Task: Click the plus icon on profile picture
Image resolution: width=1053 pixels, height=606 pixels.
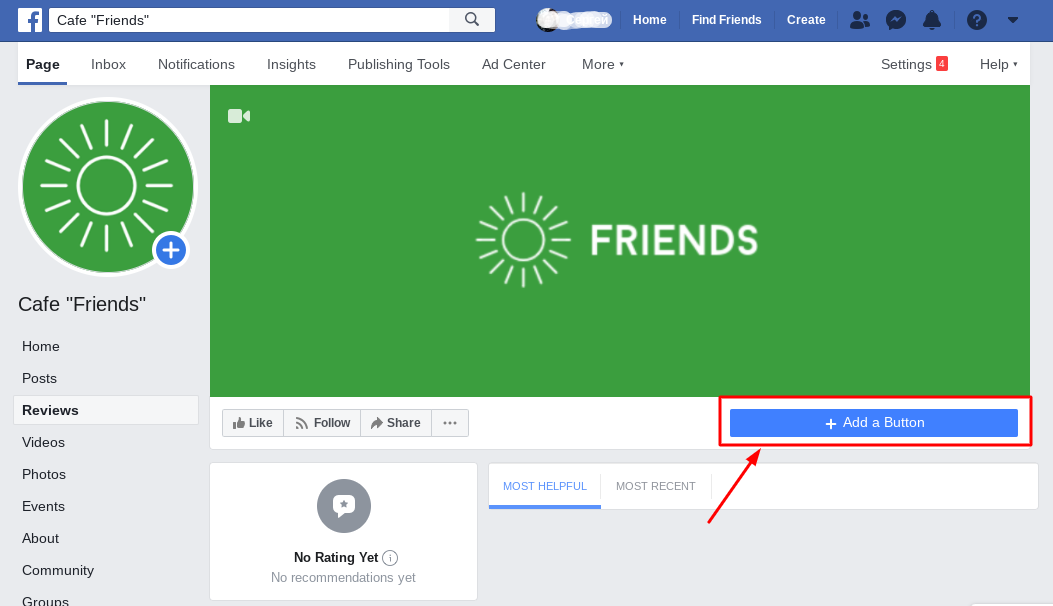Action: click(x=171, y=250)
